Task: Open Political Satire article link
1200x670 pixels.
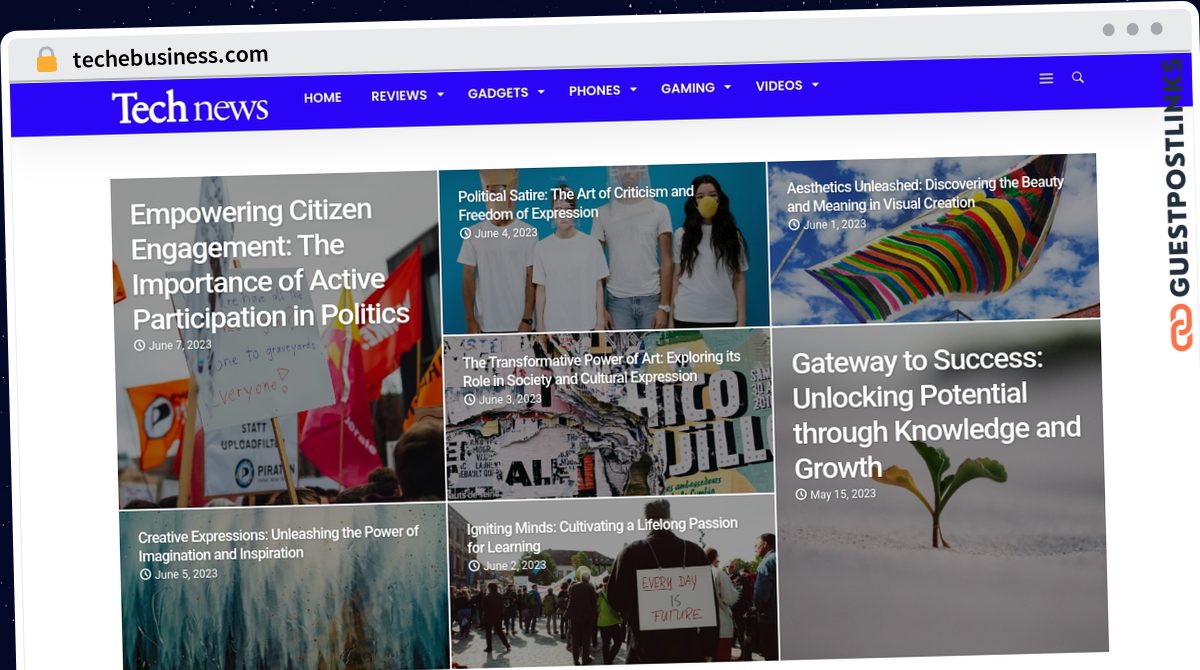Action: [576, 202]
